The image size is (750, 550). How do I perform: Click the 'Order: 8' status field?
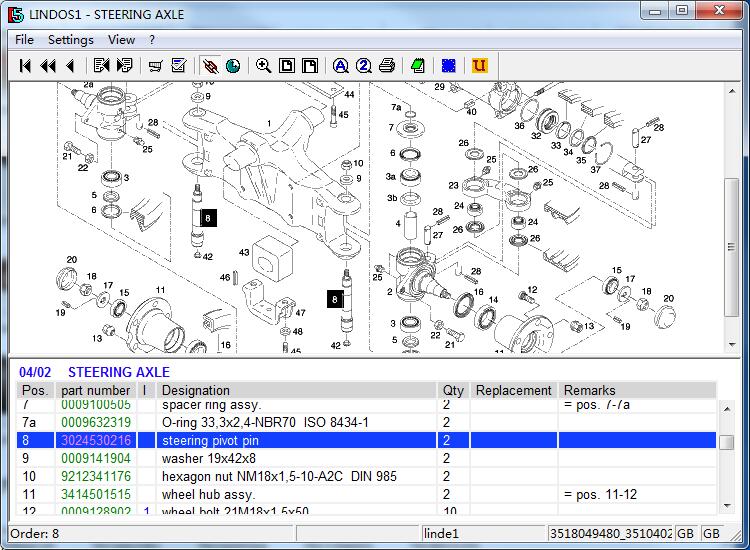(151, 533)
